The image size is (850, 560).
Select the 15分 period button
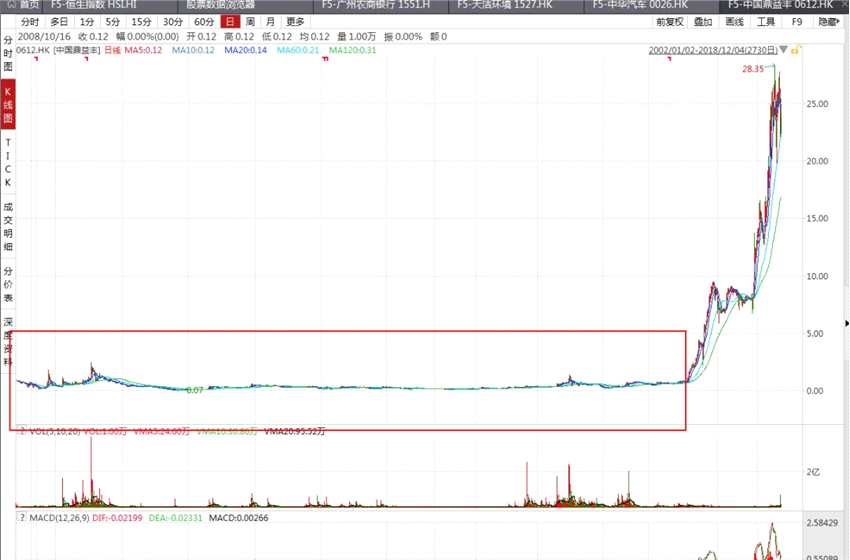(141, 22)
